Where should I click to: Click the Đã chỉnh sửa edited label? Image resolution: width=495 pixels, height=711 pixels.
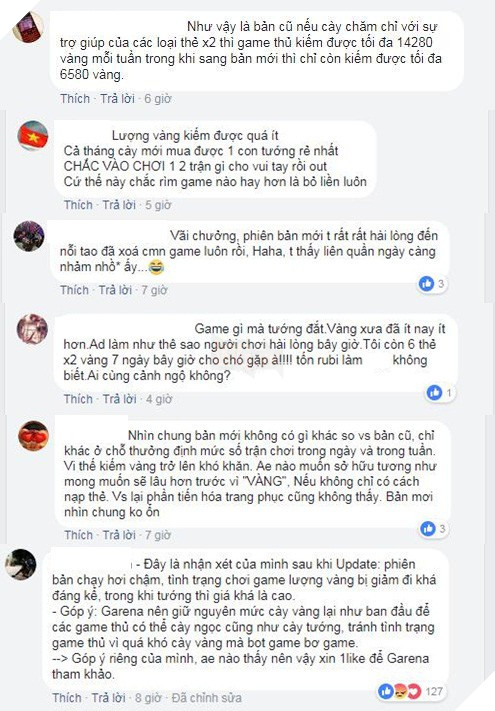tap(206, 697)
